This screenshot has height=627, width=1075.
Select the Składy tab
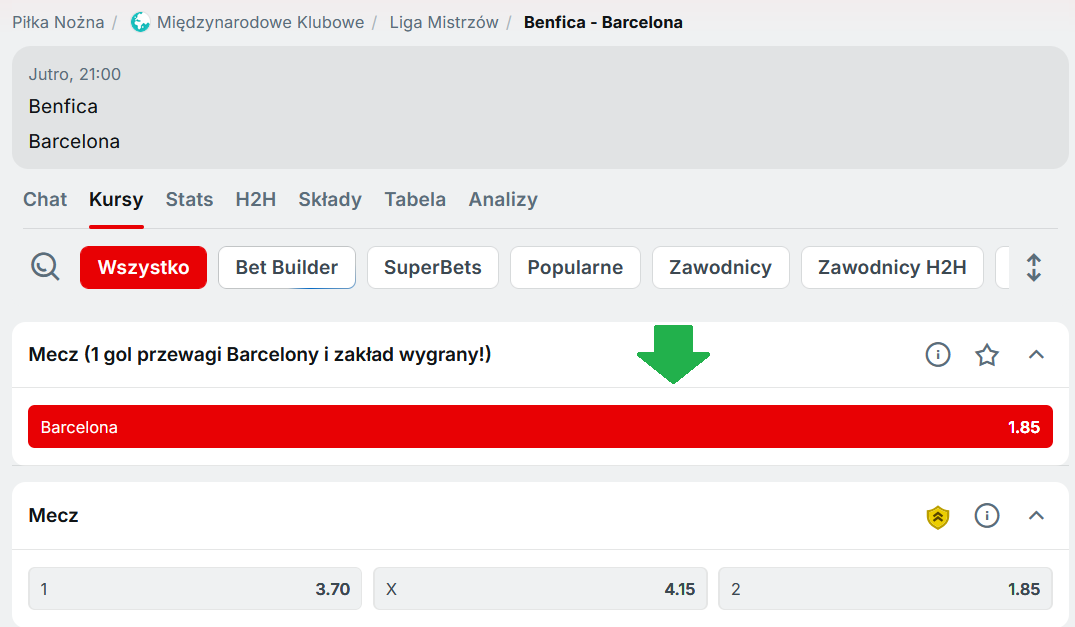click(x=330, y=199)
